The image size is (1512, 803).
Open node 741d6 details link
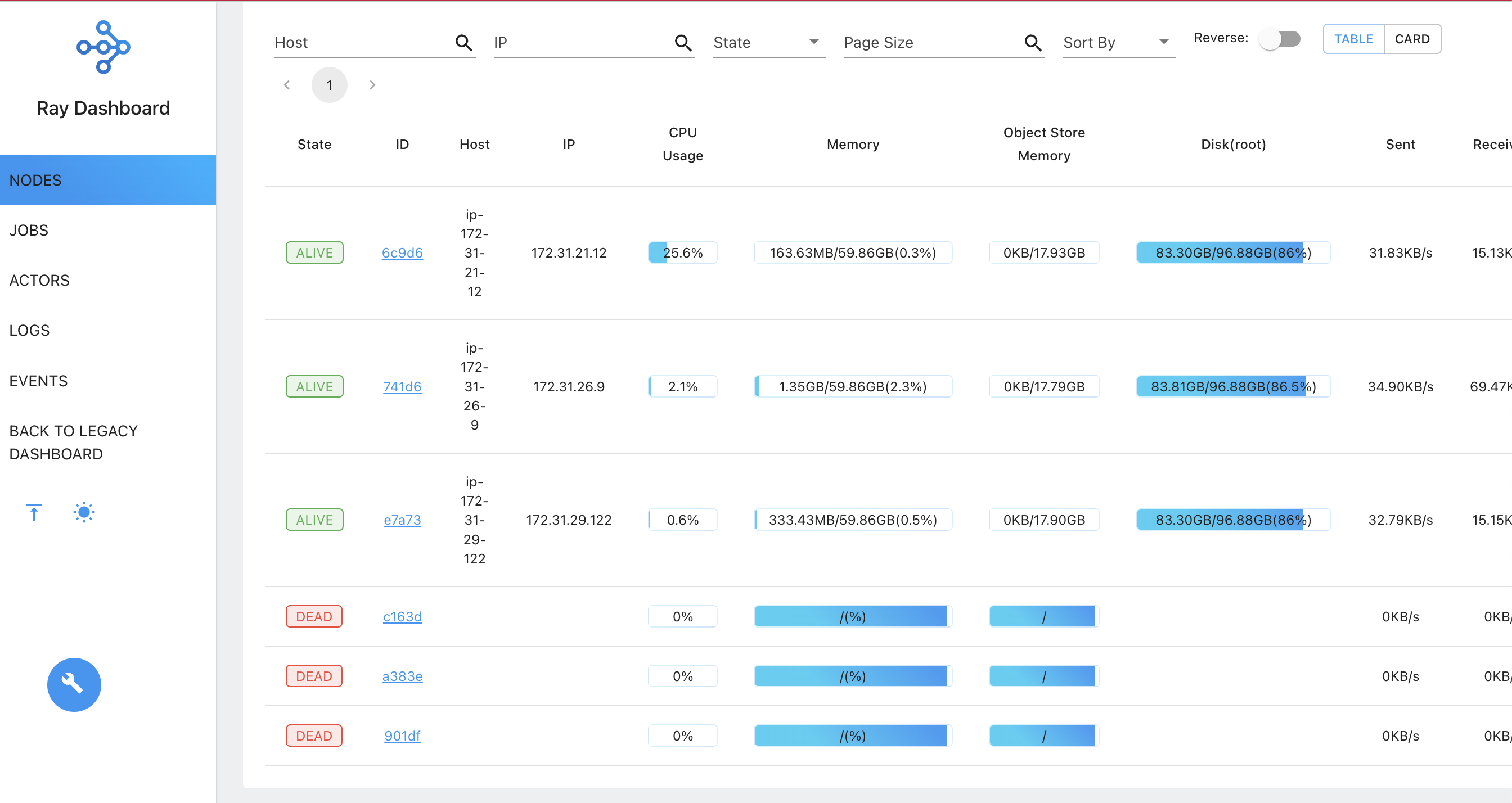click(x=402, y=386)
